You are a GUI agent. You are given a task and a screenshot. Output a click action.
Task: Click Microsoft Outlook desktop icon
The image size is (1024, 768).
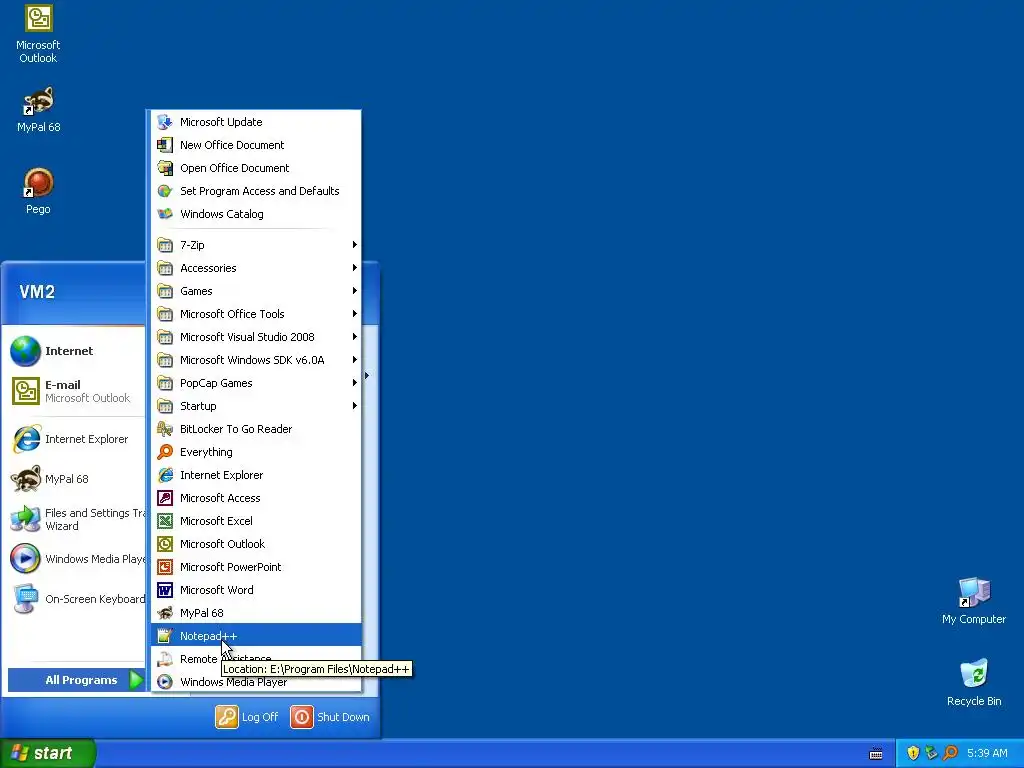38,35
